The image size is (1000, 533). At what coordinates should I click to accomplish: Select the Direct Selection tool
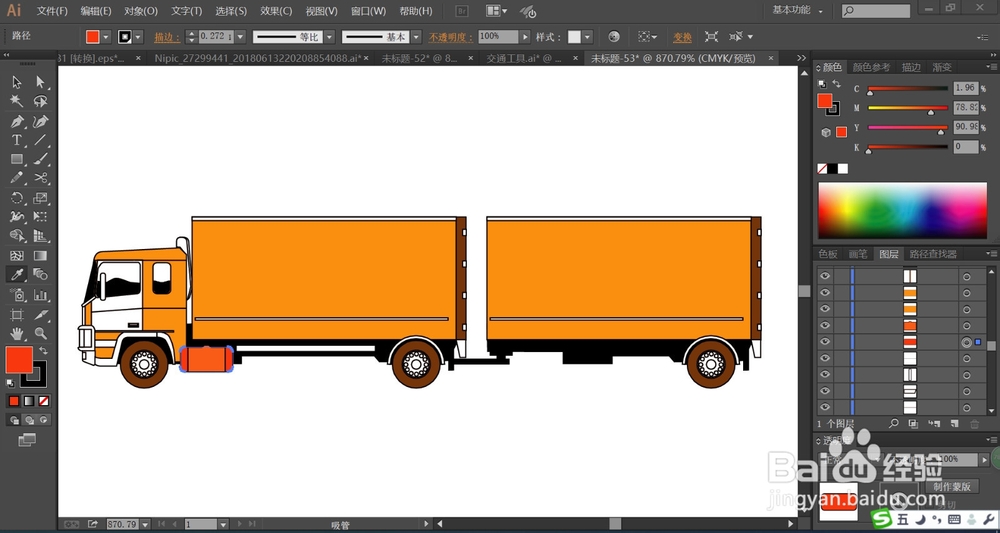point(40,82)
